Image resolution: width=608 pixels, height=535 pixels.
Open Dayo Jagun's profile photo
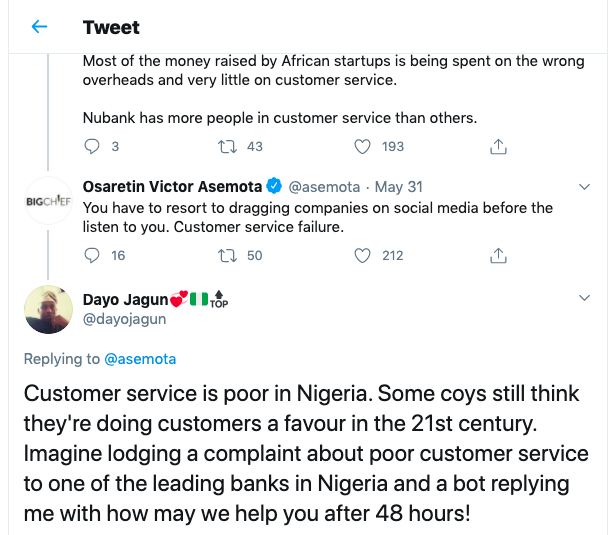pyautogui.click(x=47, y=310)
